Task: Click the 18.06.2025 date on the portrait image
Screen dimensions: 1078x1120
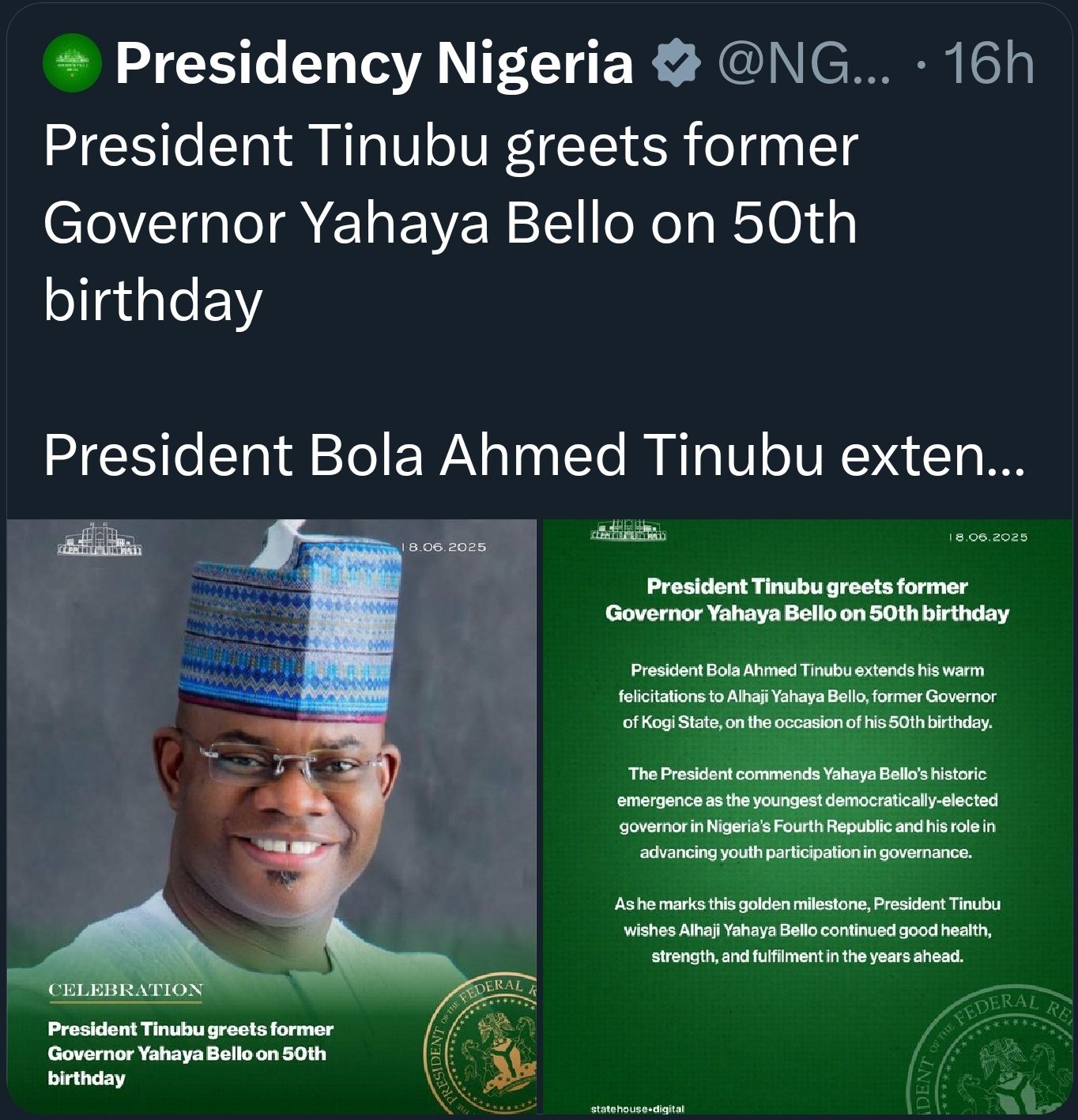Action: click(x=444, y=547)
